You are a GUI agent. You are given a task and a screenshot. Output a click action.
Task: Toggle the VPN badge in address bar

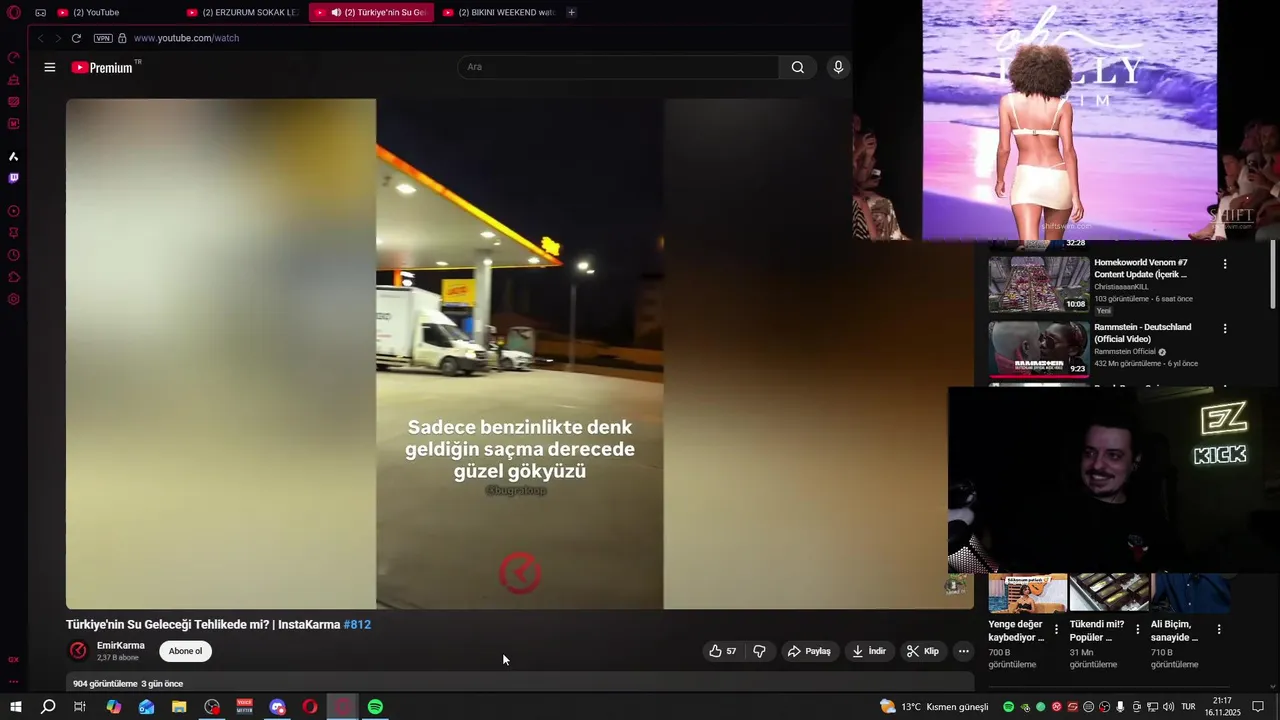pyautogui.click(x=103, y=38)
